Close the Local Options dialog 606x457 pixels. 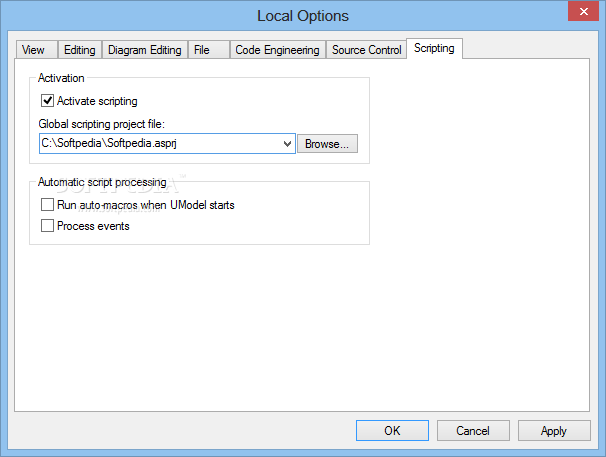point(582,12)
